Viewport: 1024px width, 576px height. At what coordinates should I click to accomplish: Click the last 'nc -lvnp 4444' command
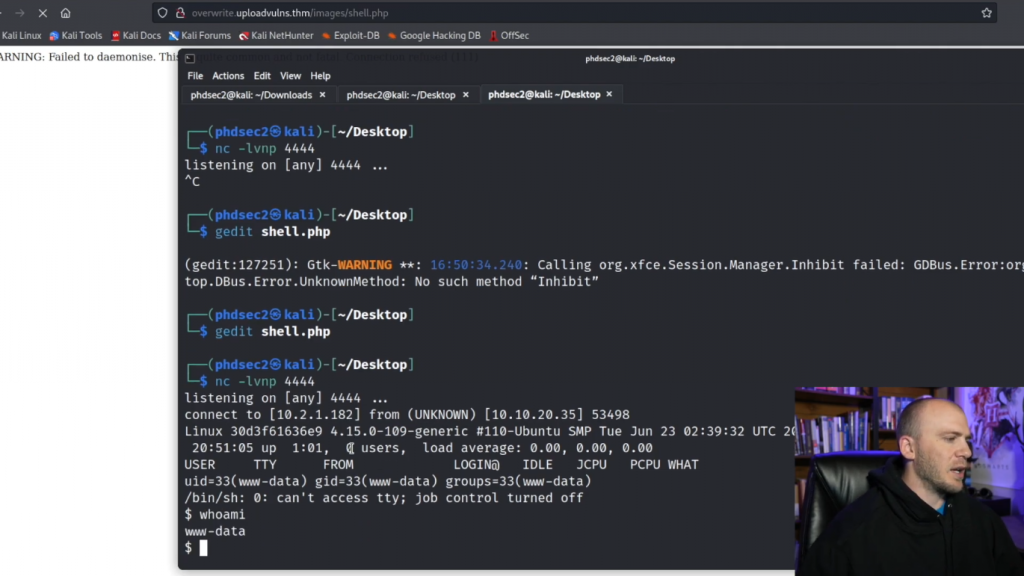265,381
